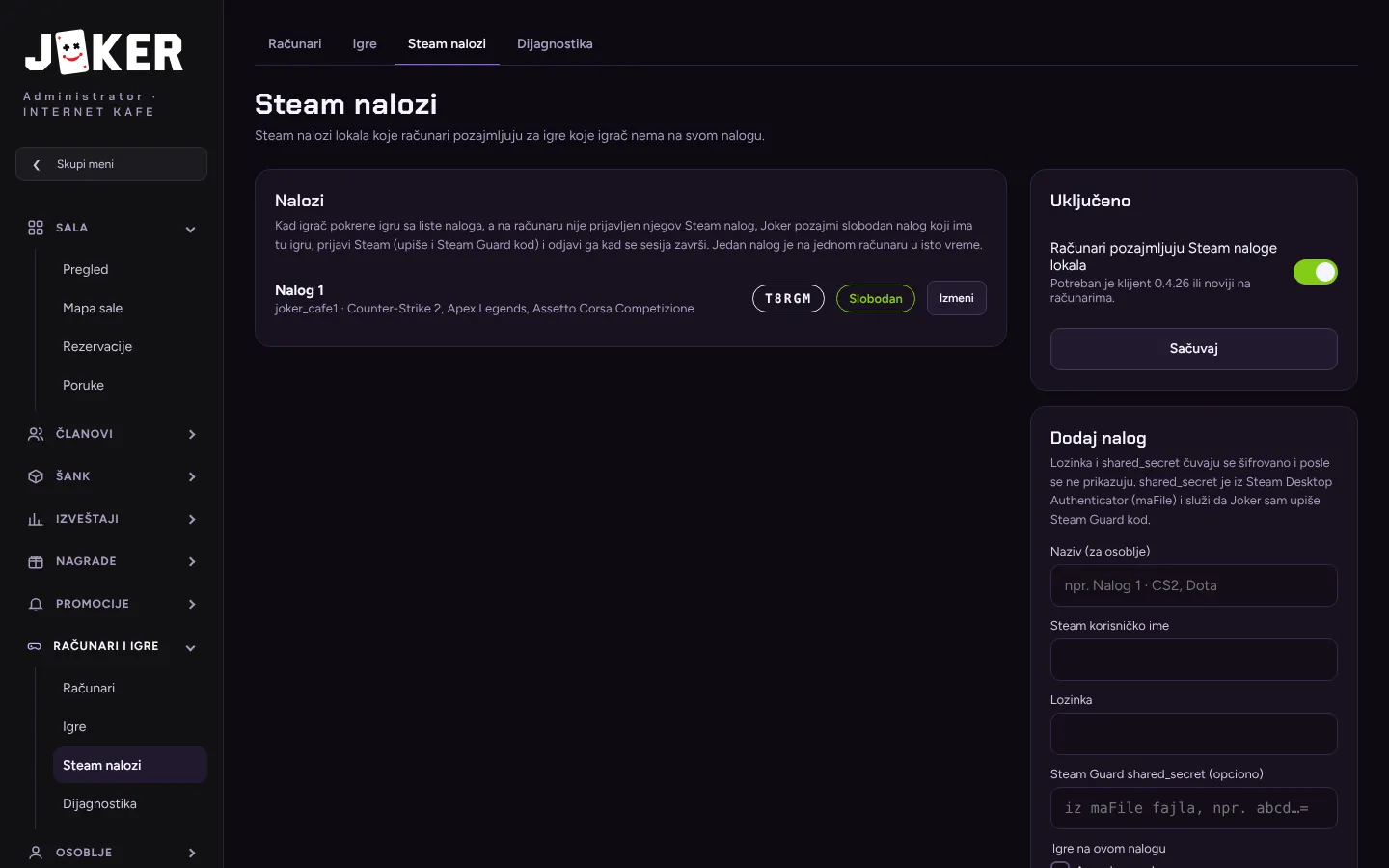This screenshot has width=1389, height=868.
Task: Click the Šank box icon
Action: click(x=36, y=476)
